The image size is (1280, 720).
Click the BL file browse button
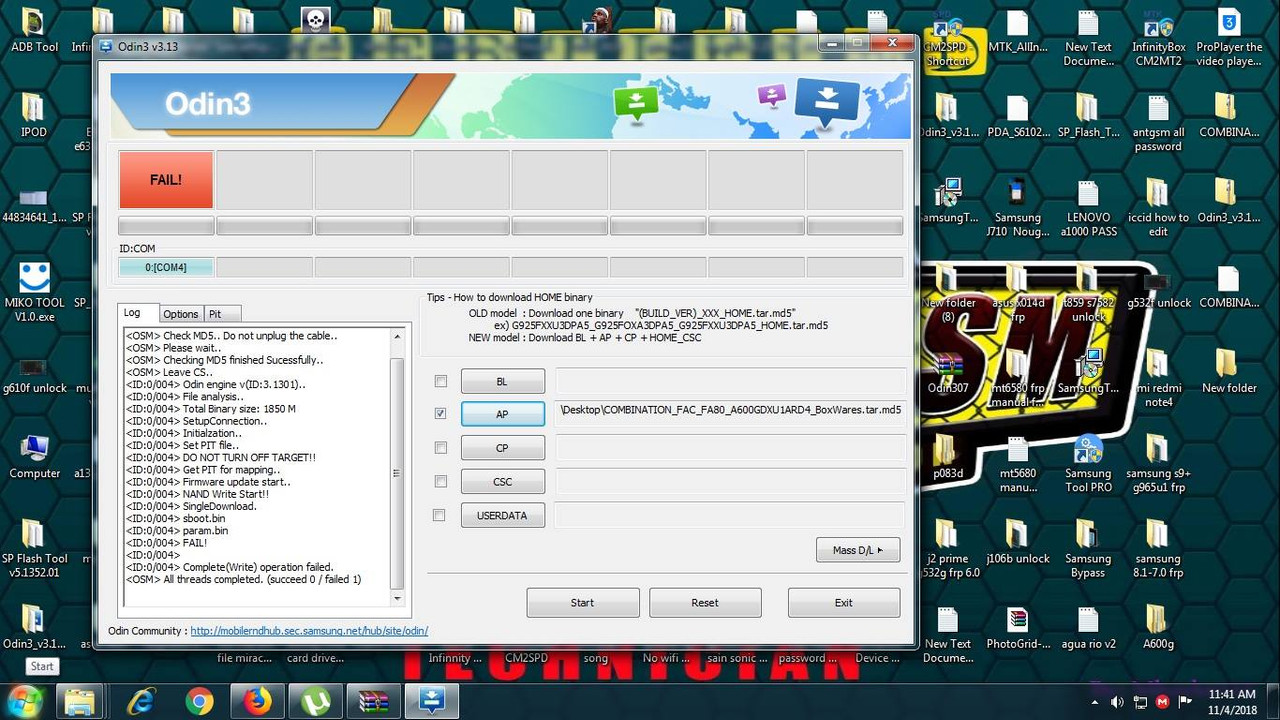coord(503,381)
